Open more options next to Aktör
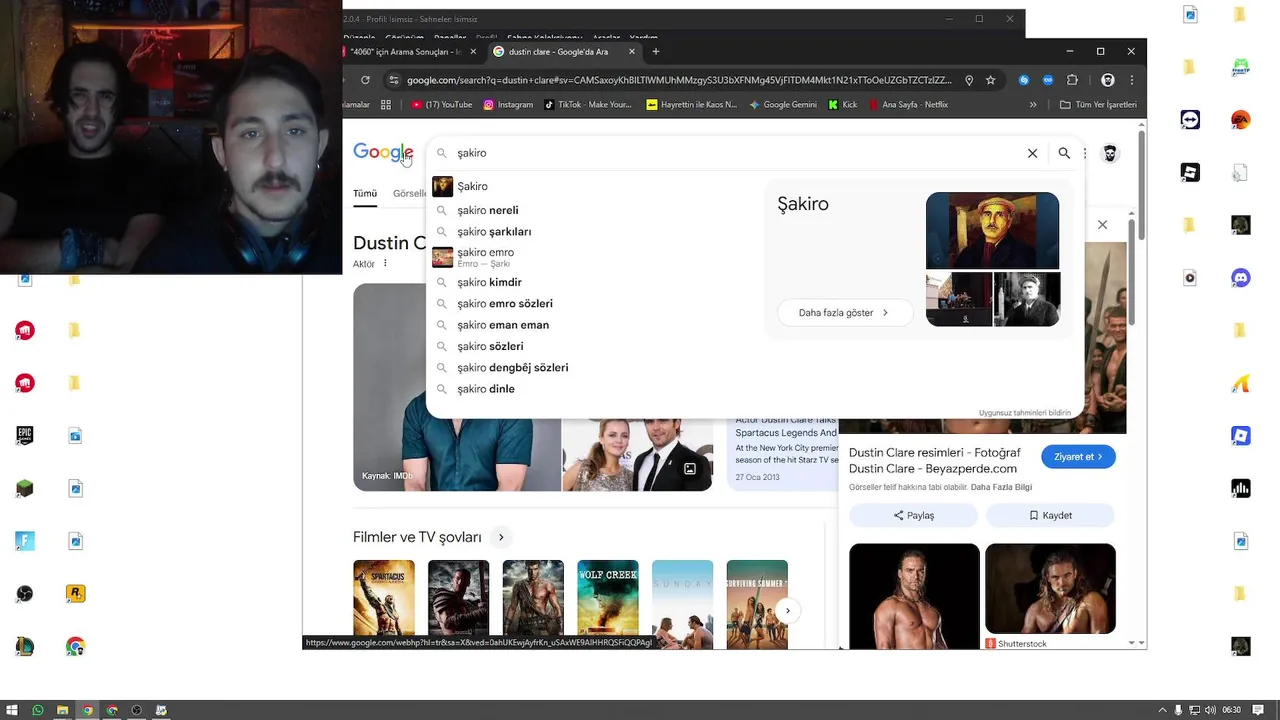The height and width of the screenshot is (720, 1280). coord(385,264)
